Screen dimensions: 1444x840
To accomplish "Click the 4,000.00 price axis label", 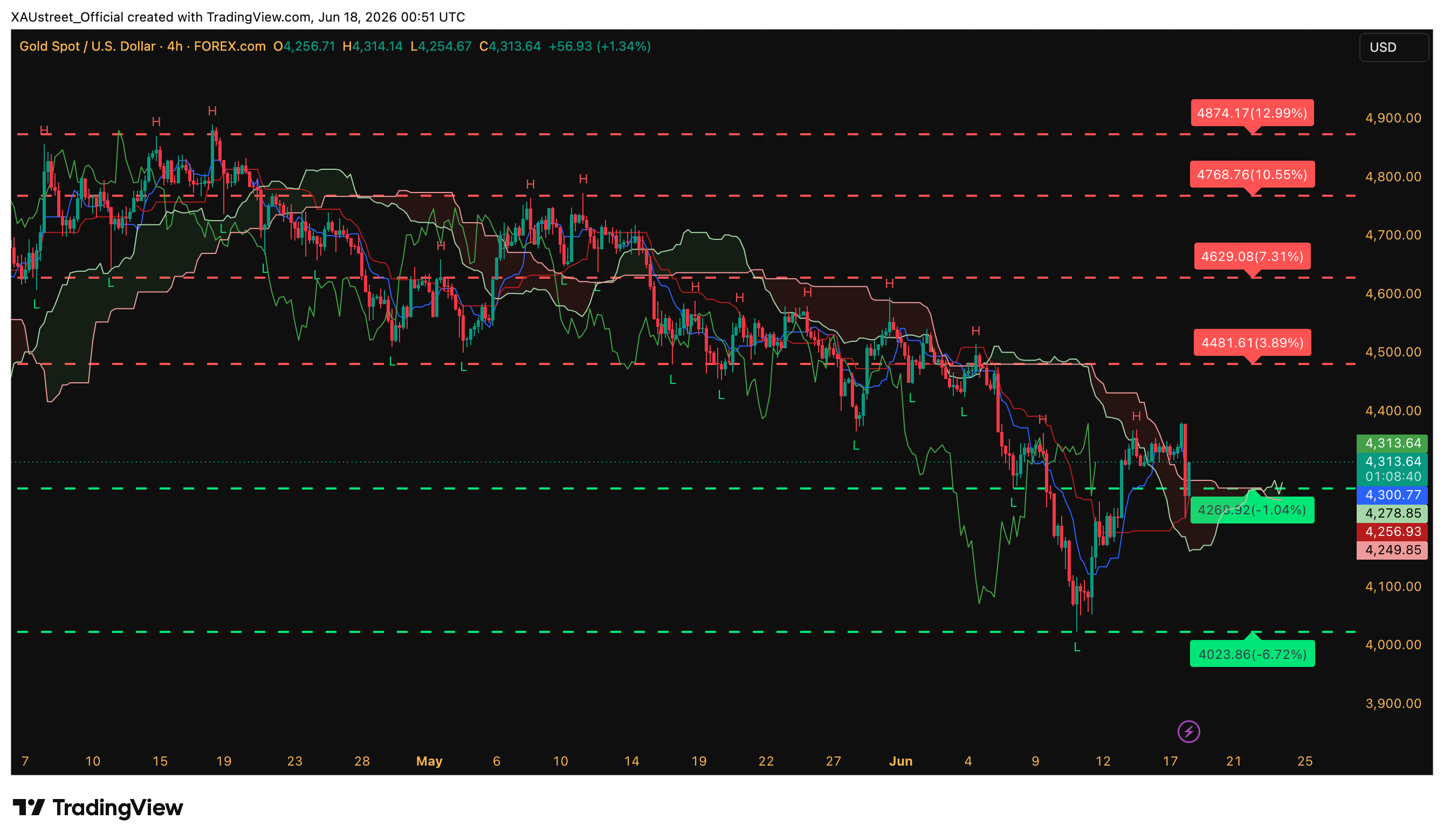I will point(1393,645).
